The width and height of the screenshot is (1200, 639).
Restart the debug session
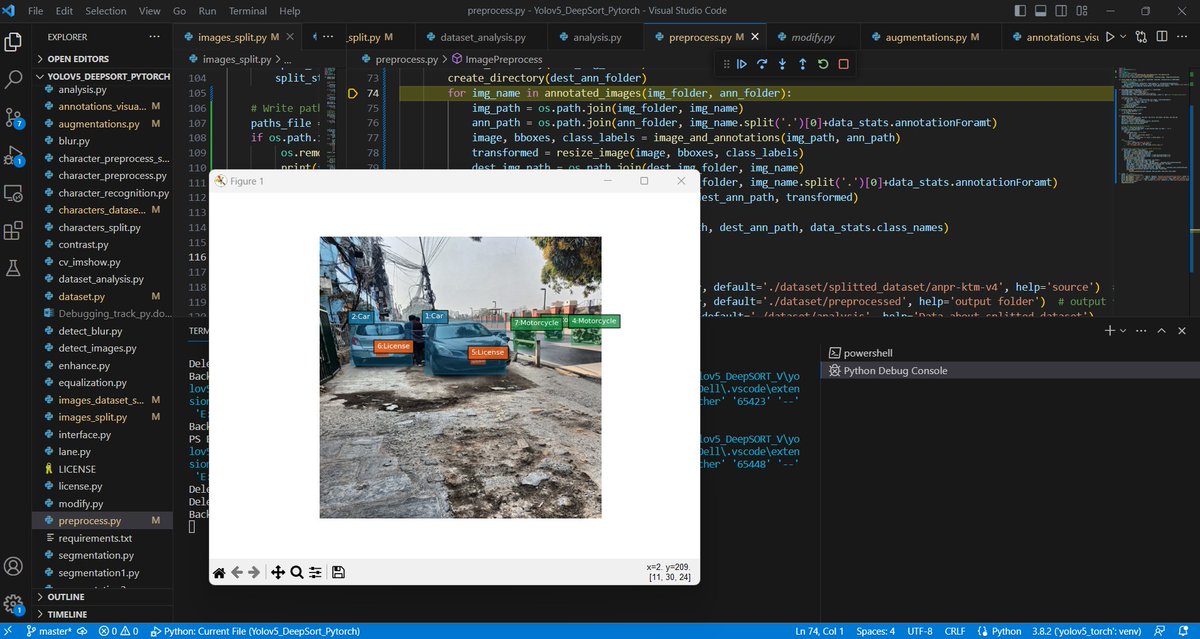point(823,63)
